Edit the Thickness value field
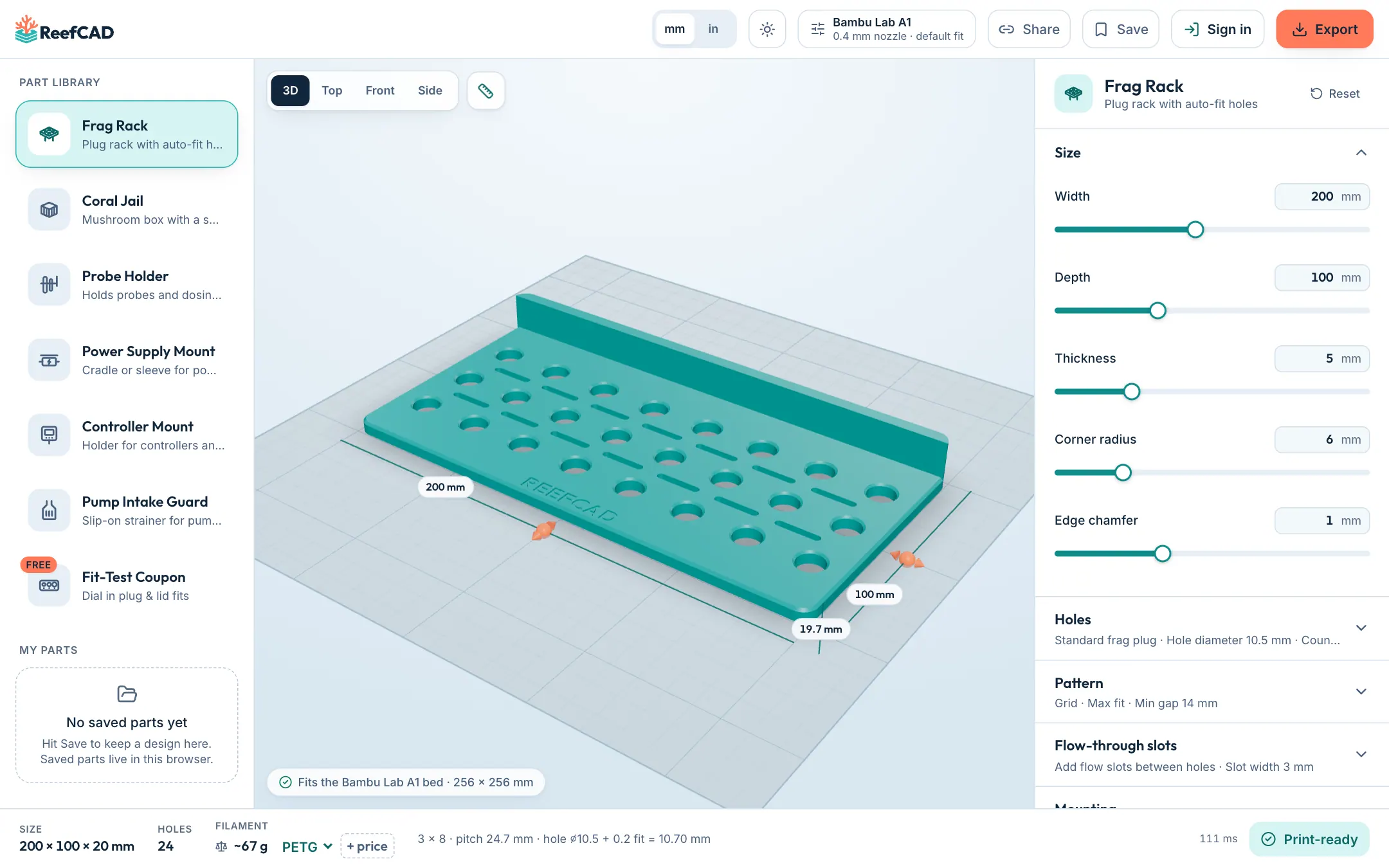 coord(1321,359)
